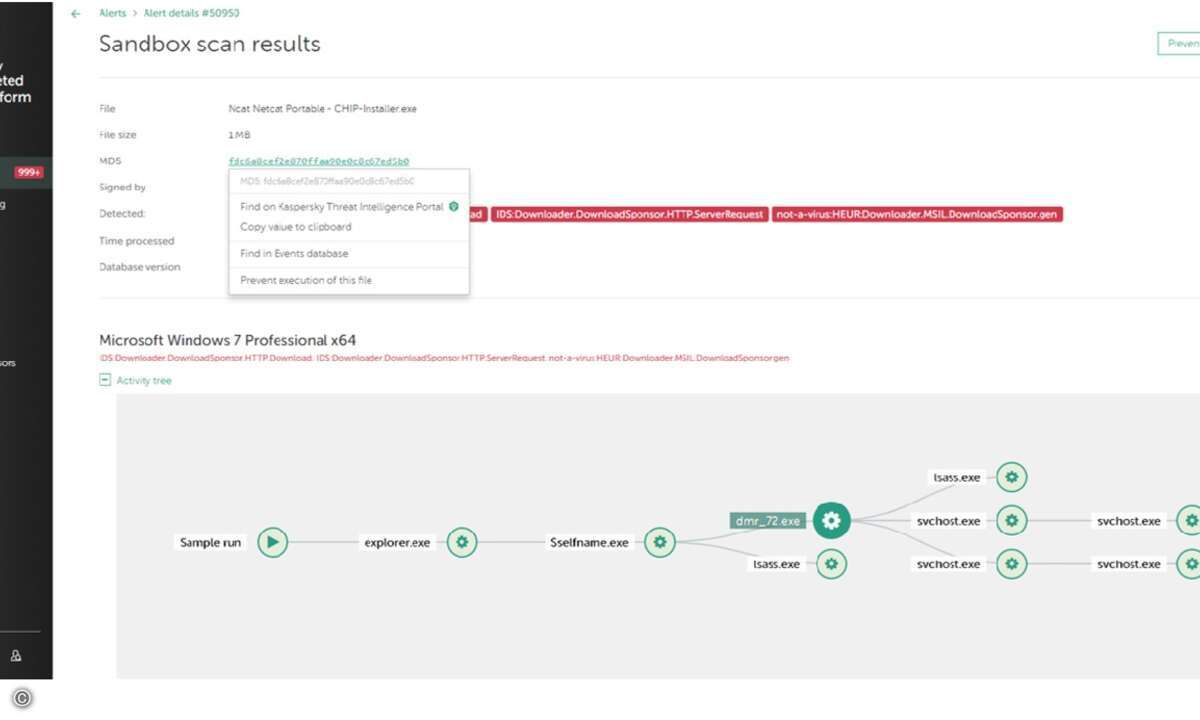
Task: Click the IDS:Downloader.DownloadSponsor.HTTP.ServerRequest tag
Action: (629, 214)
